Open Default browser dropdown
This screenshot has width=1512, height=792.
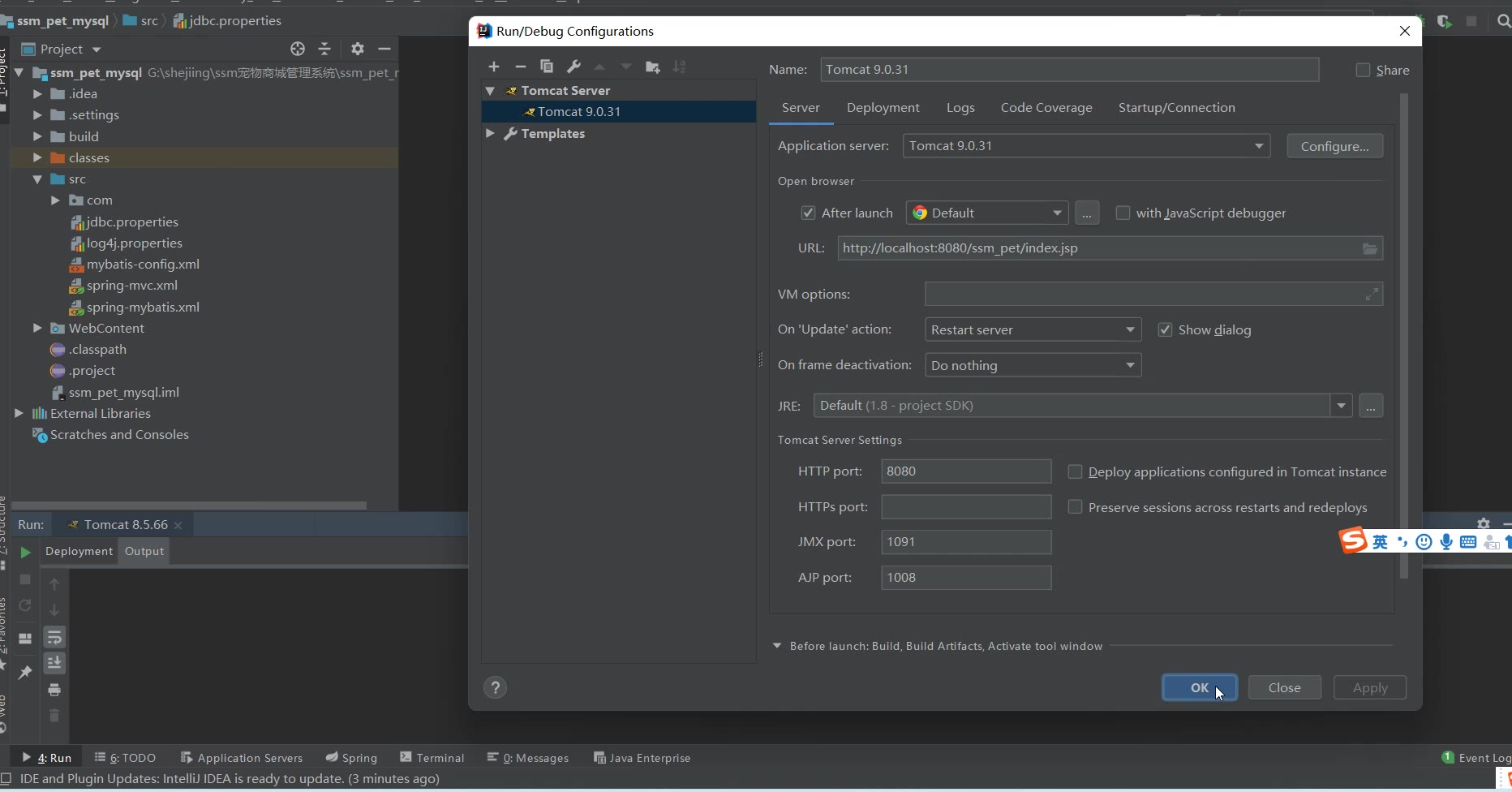(x=987, y=213)
